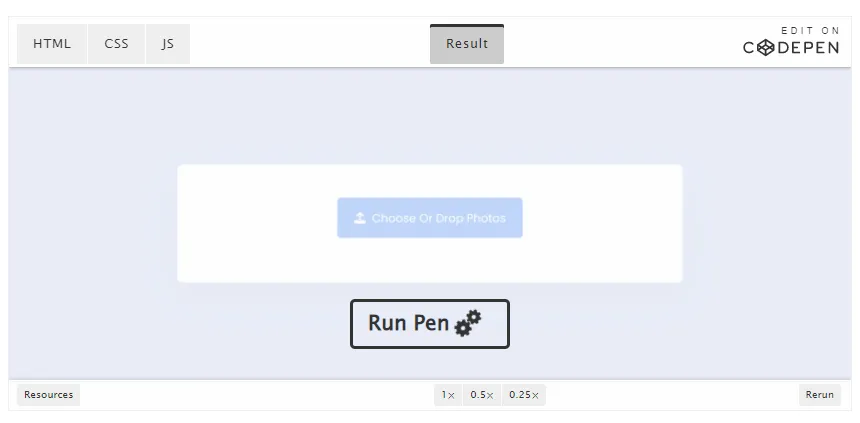Click the light blue preview background
Image resolution: width=860 pixels, height=423 pixels.
click(x=430, y=115)
